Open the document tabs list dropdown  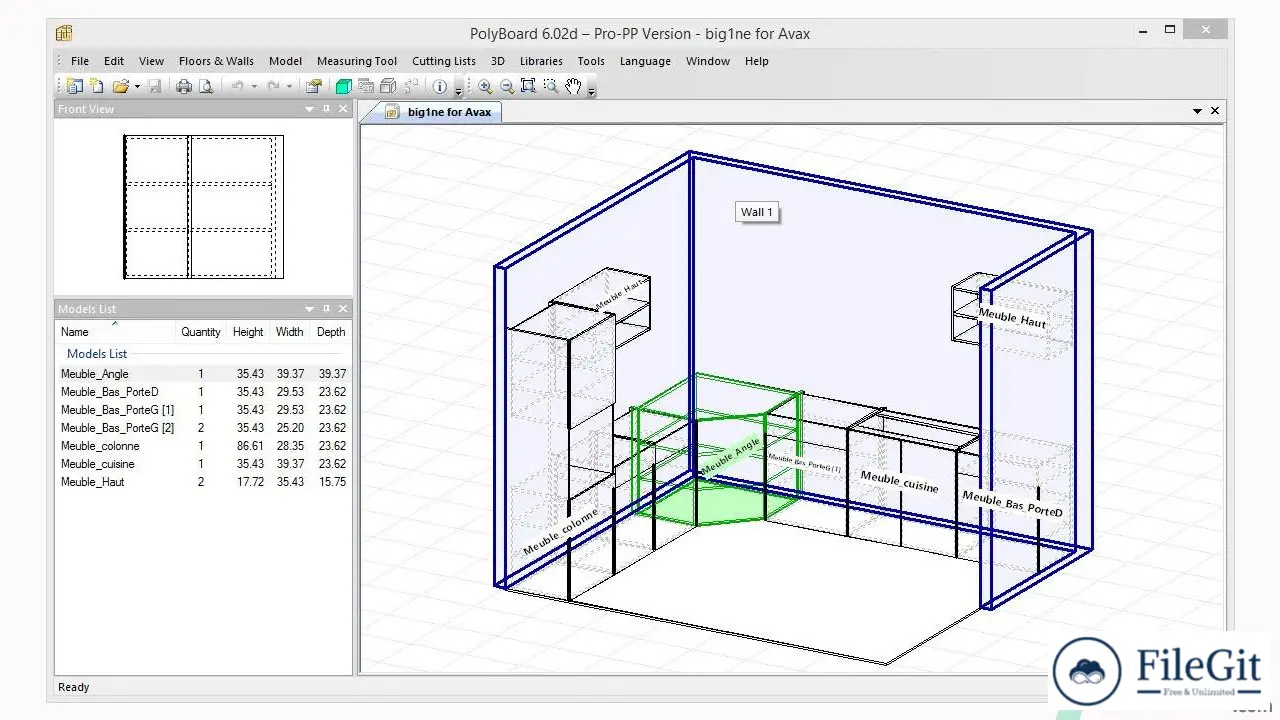1198,111
